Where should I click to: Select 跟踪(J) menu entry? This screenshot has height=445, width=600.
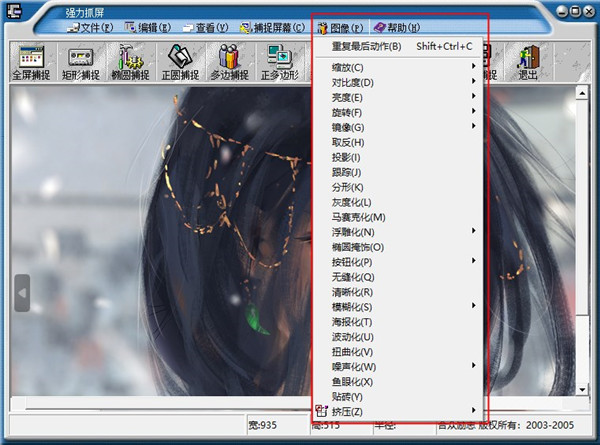[398, 172]
